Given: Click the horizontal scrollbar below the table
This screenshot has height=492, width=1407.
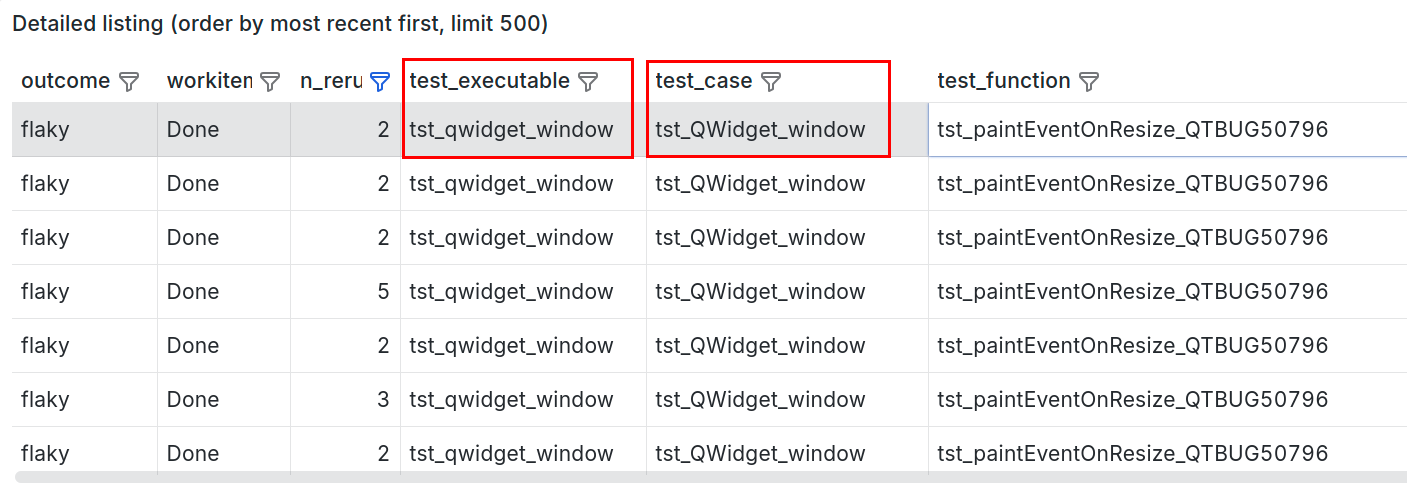Looking at the screenshot, I should click(700, 478).
